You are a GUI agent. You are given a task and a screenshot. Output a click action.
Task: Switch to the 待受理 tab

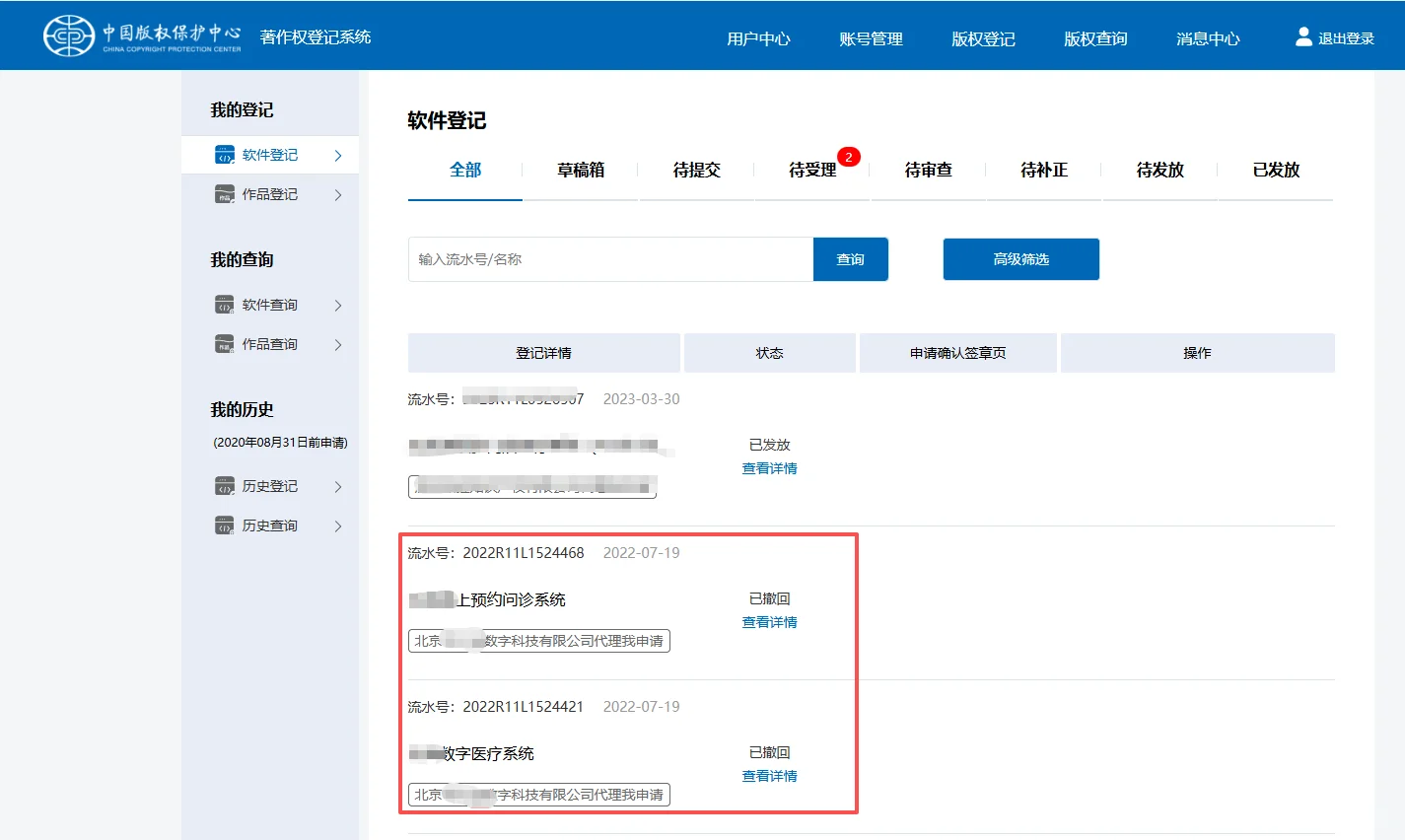point(811,170)
